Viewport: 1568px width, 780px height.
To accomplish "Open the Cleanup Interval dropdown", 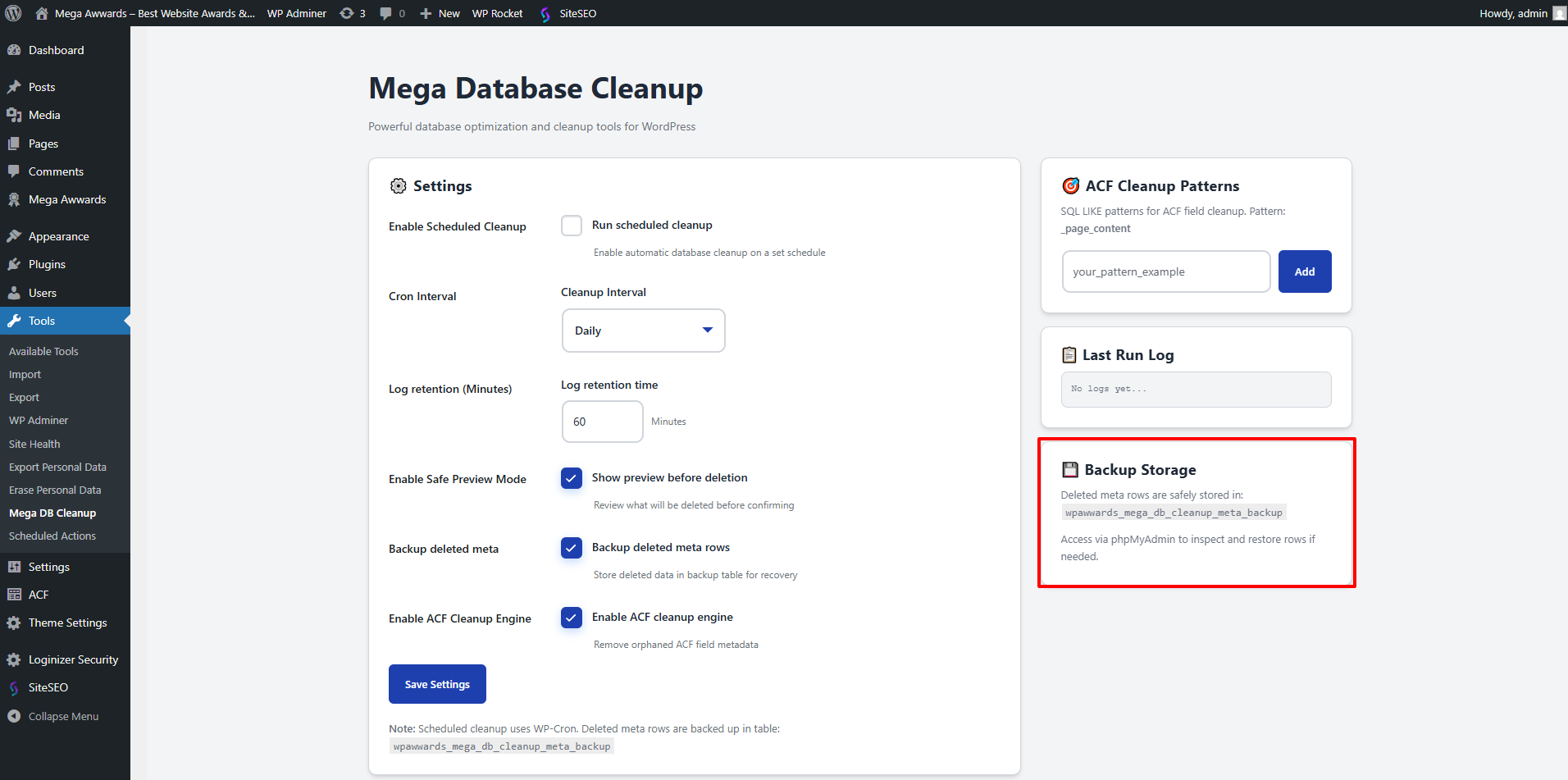I will point(643,331).
